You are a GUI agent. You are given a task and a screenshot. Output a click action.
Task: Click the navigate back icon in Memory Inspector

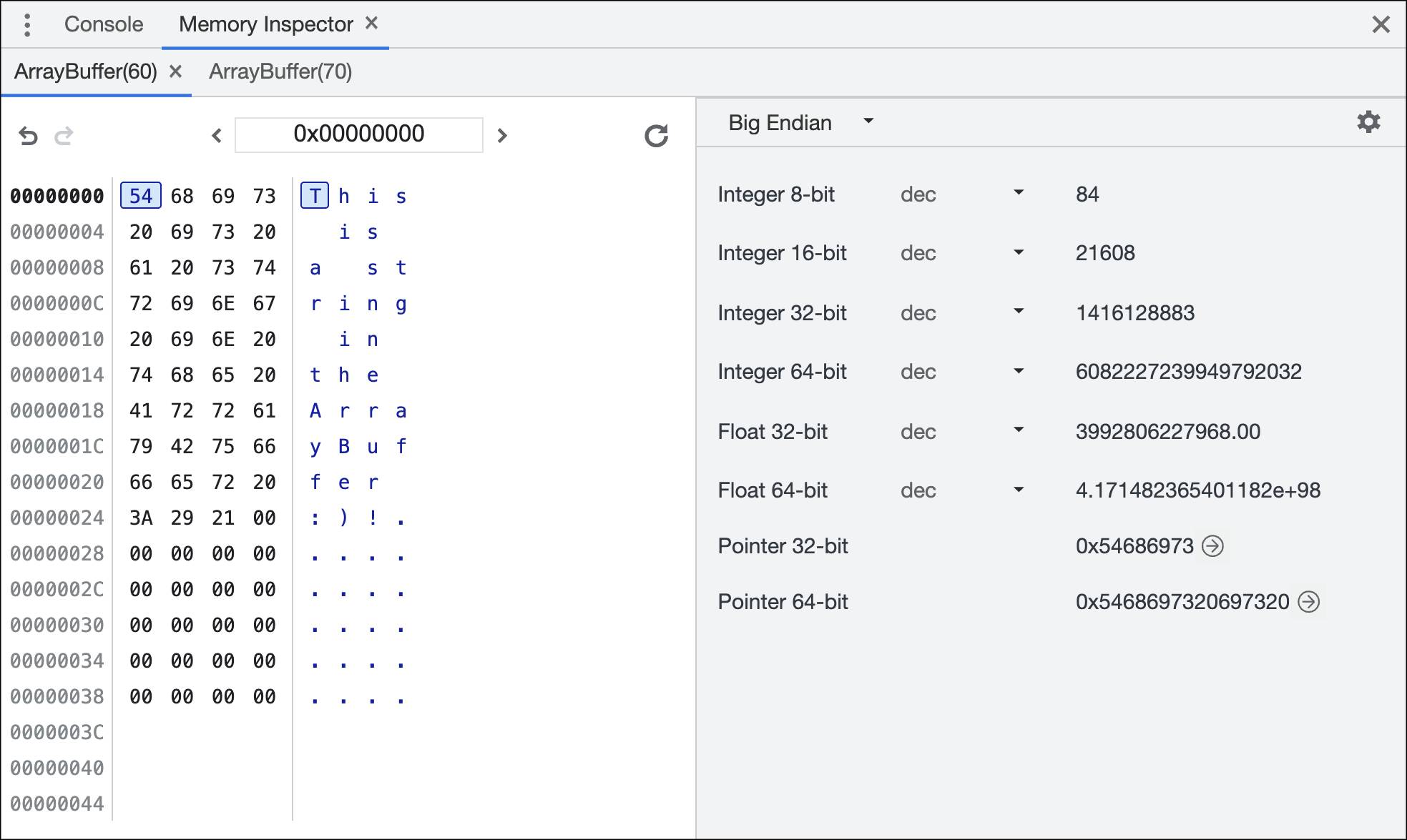click(27, 135)
